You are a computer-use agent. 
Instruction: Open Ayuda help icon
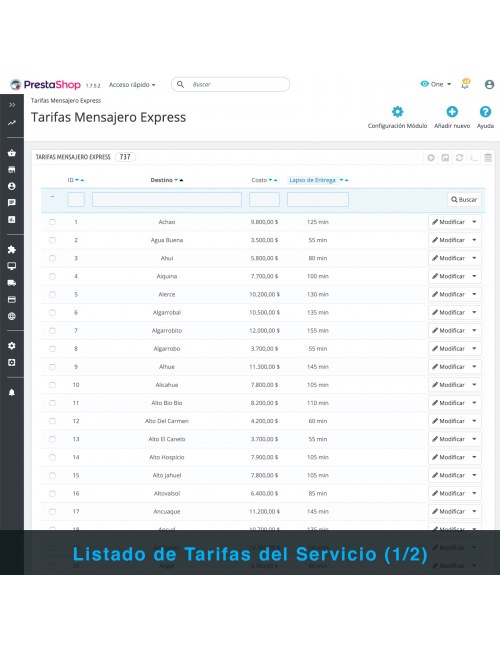pos(485,112)
